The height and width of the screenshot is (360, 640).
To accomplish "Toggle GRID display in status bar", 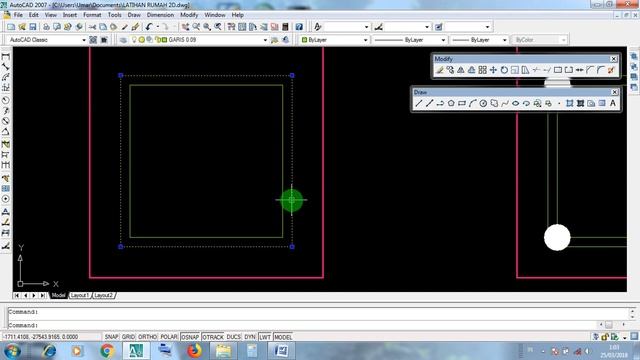I will click(128, 337).
